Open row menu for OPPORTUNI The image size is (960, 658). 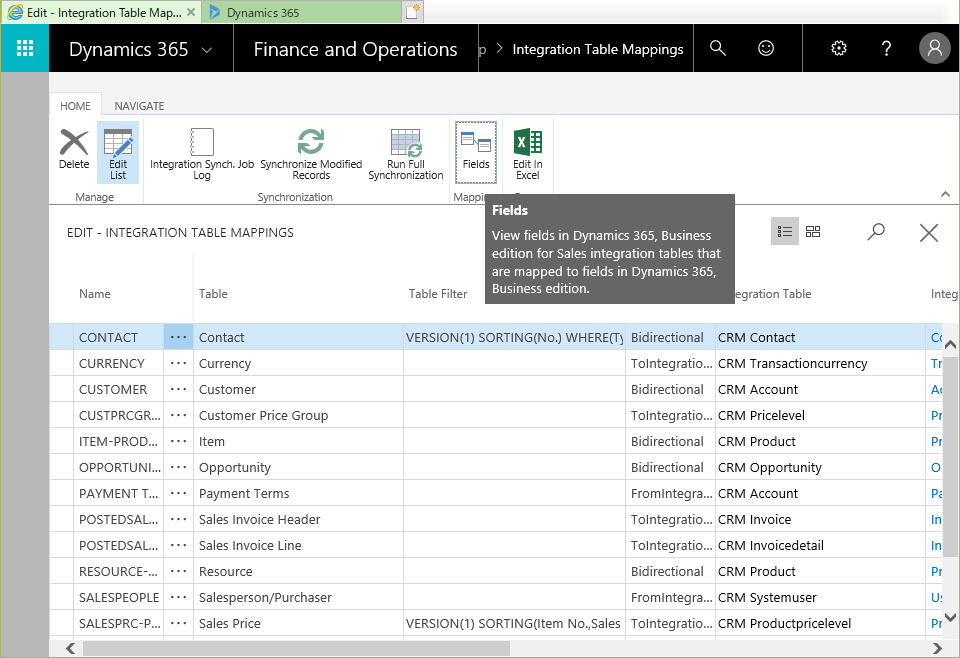[x=178, y=467]
